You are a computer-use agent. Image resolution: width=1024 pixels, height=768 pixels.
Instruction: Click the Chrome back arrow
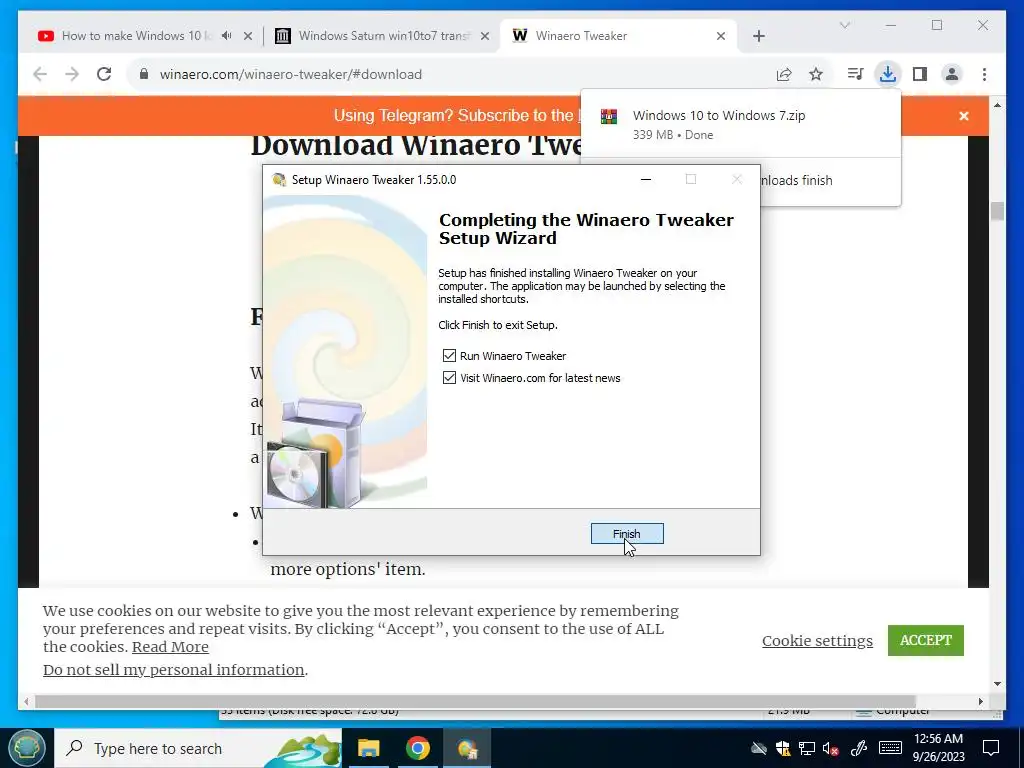coord(40,74)
